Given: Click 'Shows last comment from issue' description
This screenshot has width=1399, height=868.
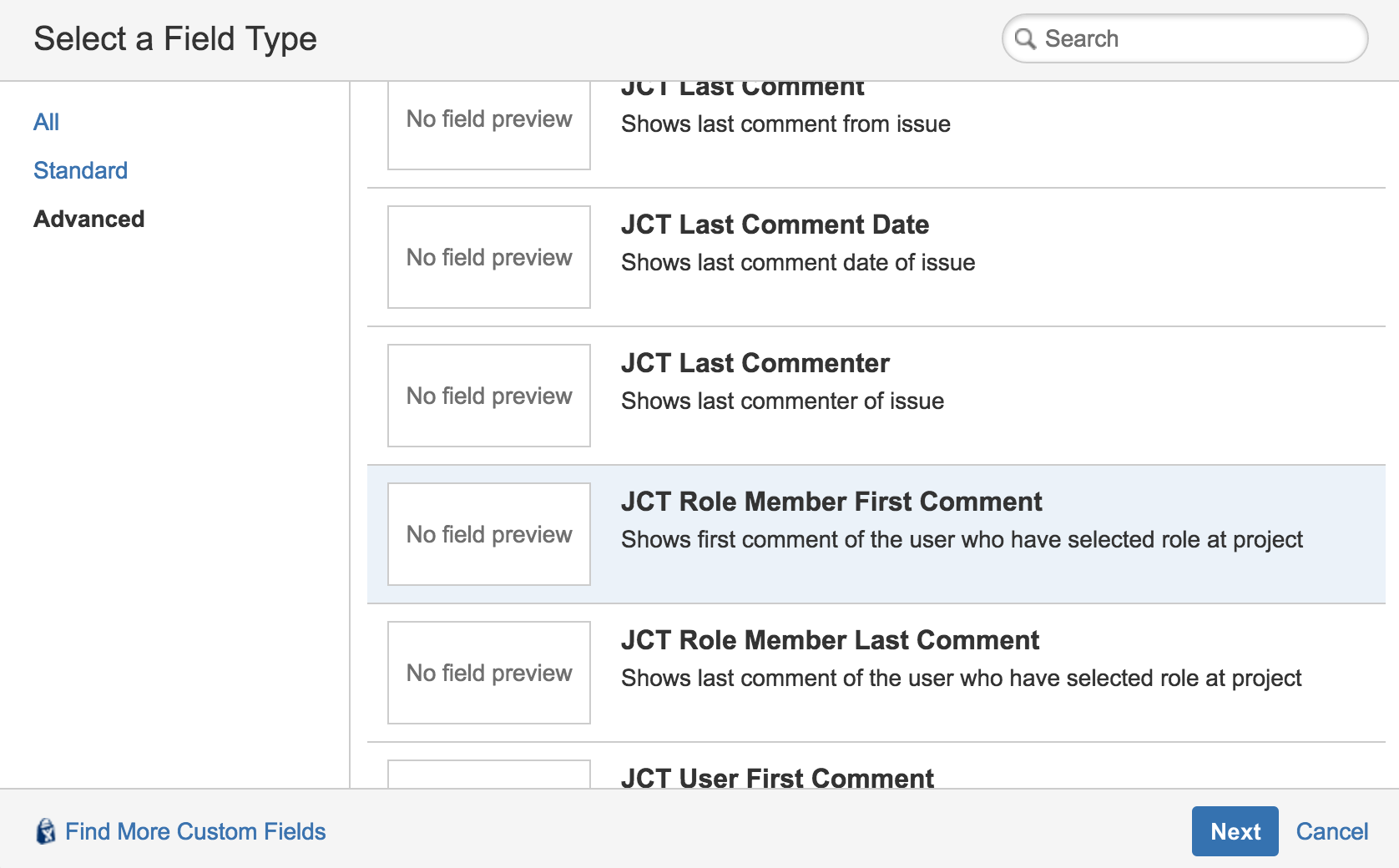Looking at the screenshot, I should click(x=785, y=124).
